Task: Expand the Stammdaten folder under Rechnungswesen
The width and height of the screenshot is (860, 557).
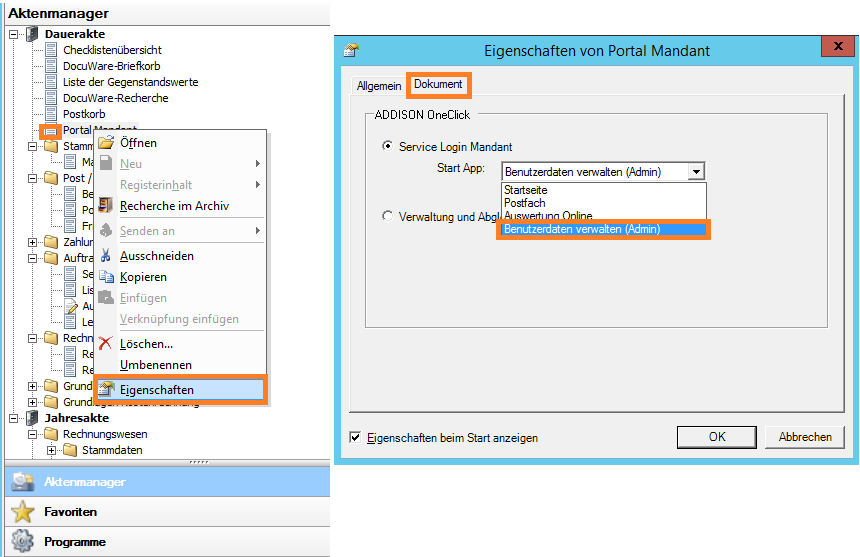Action: [x=51, y=450]
